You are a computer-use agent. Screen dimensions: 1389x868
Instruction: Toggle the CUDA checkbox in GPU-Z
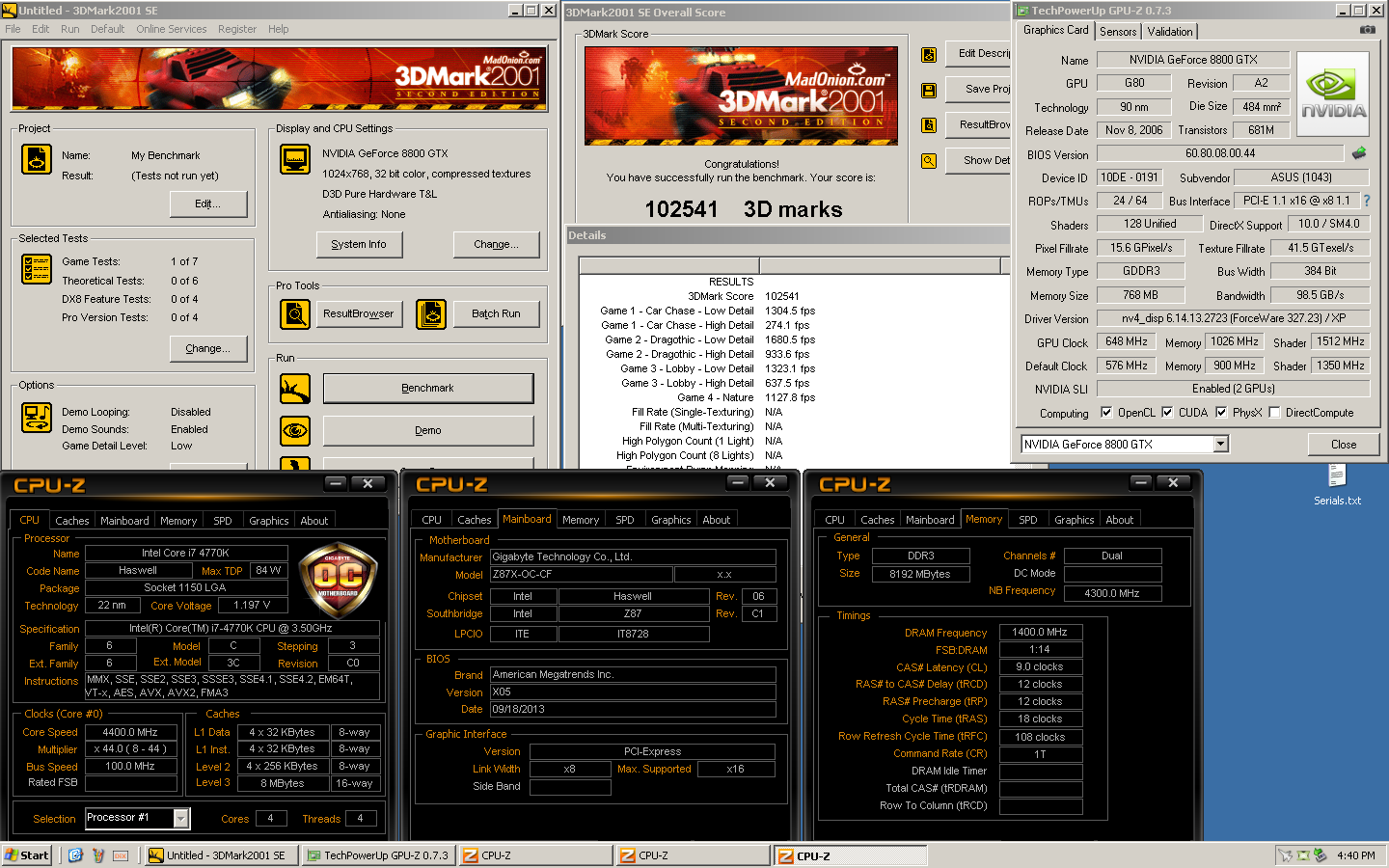tap(1167, 412)
